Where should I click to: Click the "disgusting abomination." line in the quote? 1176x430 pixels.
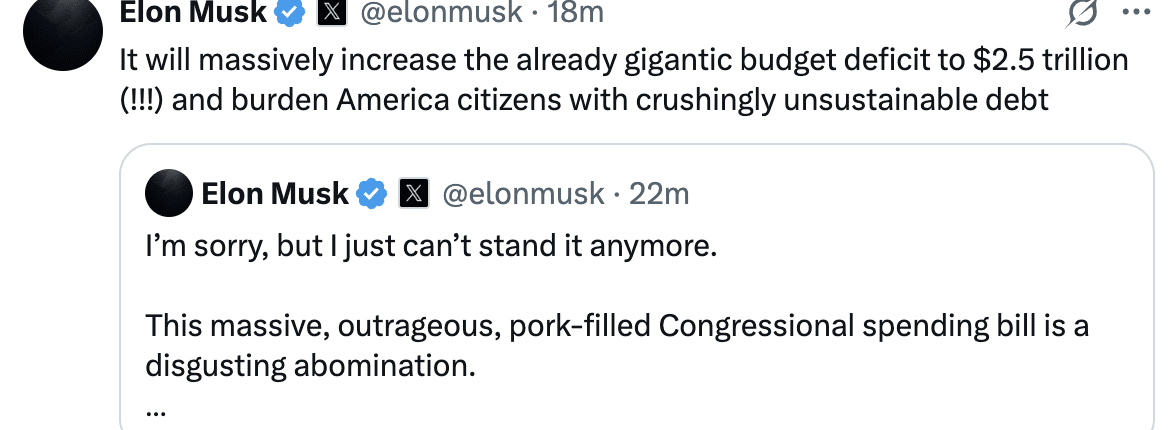(308, 366)
